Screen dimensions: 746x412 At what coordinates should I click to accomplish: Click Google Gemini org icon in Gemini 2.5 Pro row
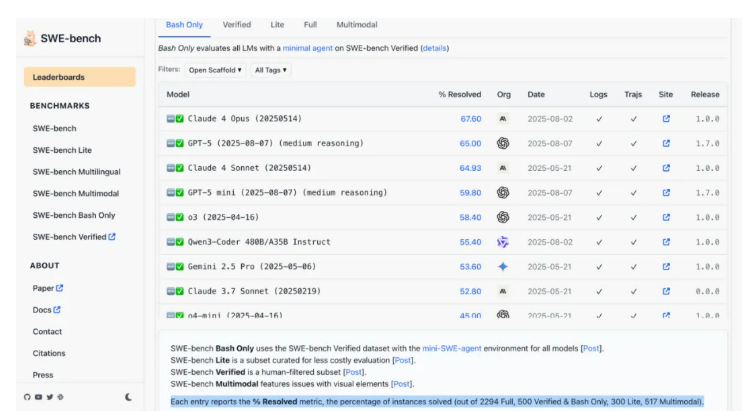pos(503,266)
